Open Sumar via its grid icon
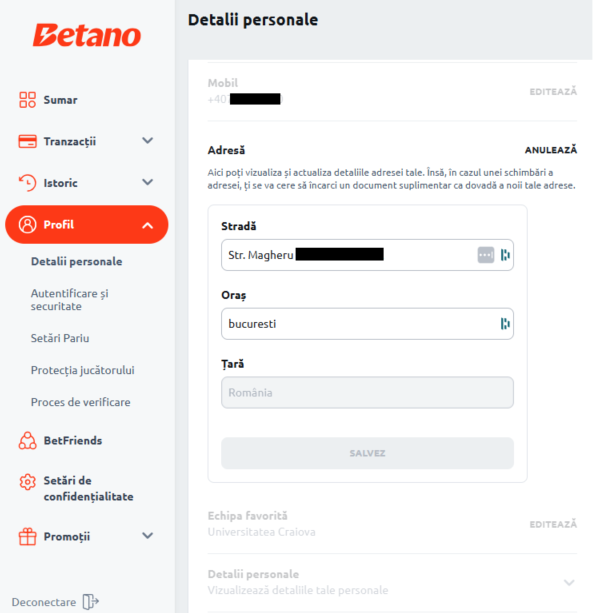 click(27, 100)
